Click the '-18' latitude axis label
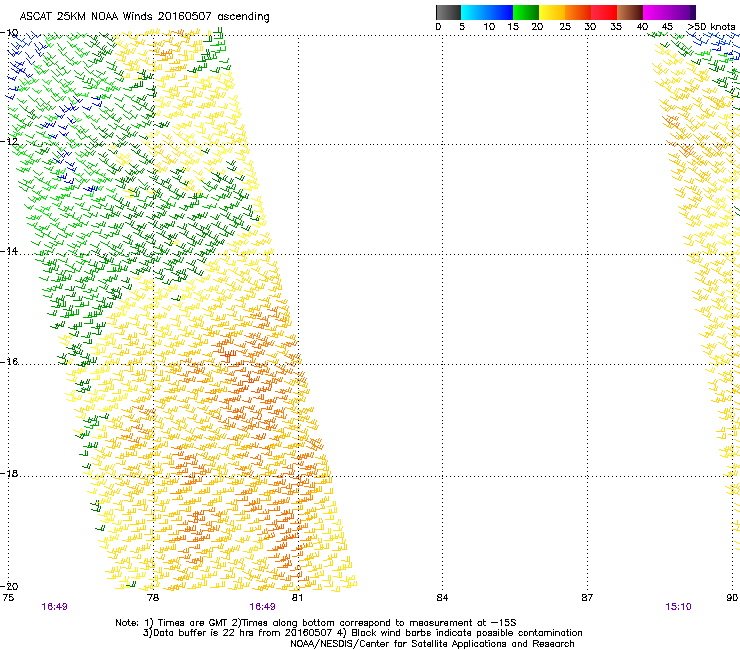The image size is (740, 650). point(9,473)
